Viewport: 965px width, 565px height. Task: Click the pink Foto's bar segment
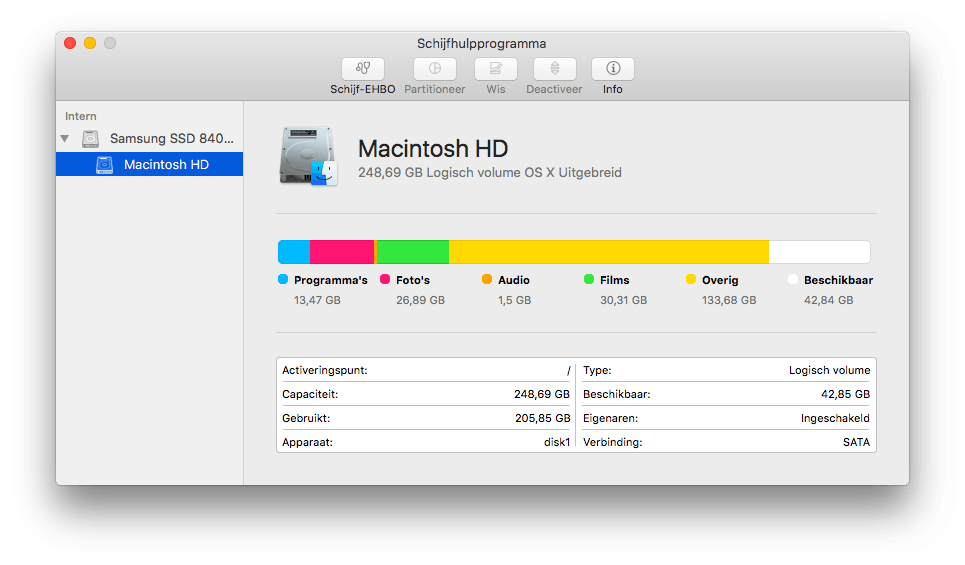click(342, 252)
